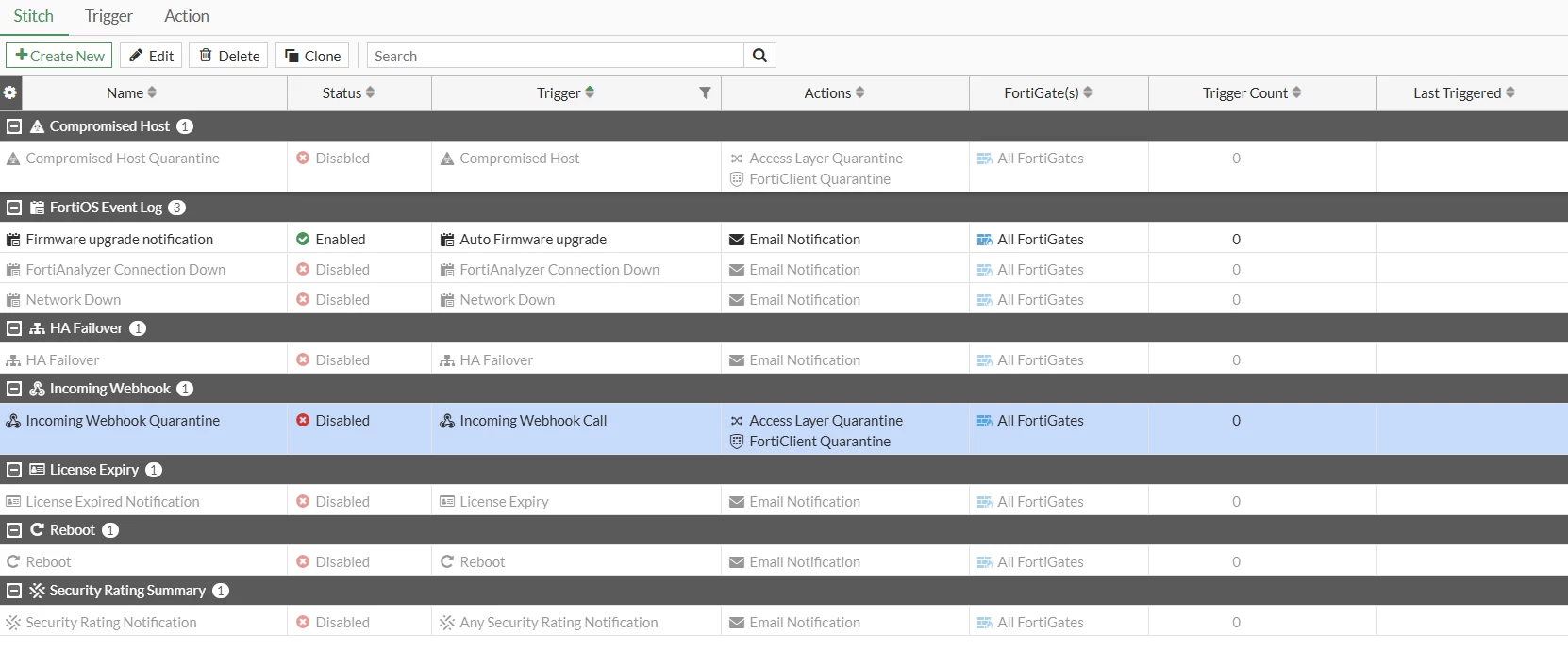
Task: Select the Security Rating Notification row name
Action: tap(111, 623)
